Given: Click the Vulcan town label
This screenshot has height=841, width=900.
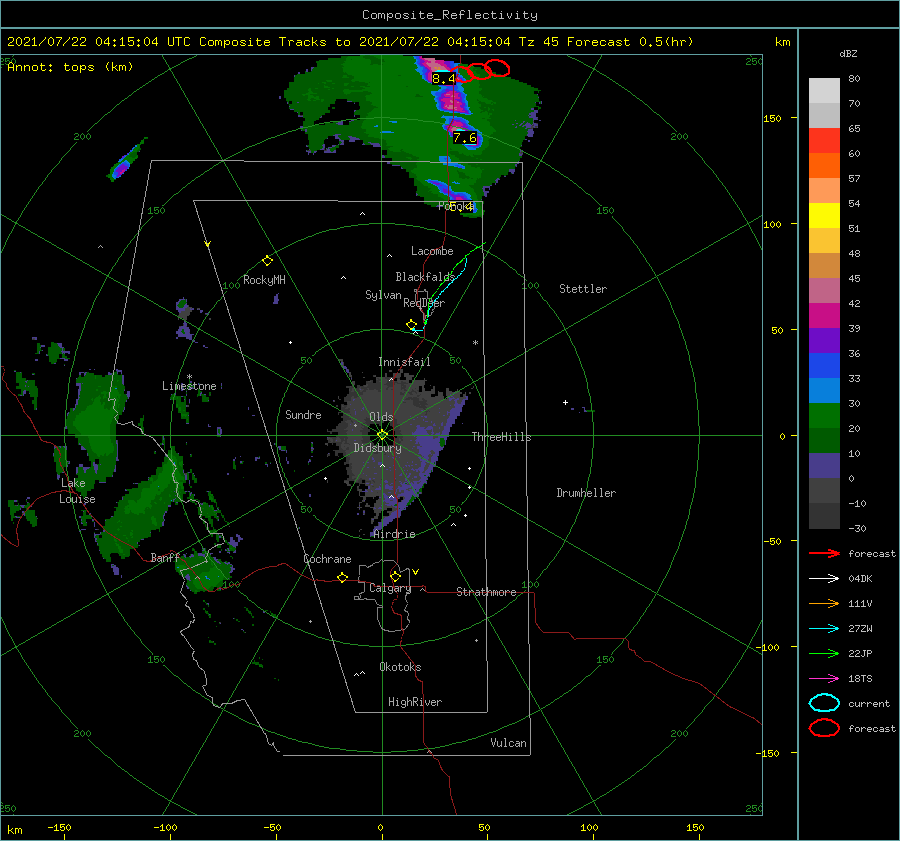Looking at the screenshot, I should click(x=508, y=743).
